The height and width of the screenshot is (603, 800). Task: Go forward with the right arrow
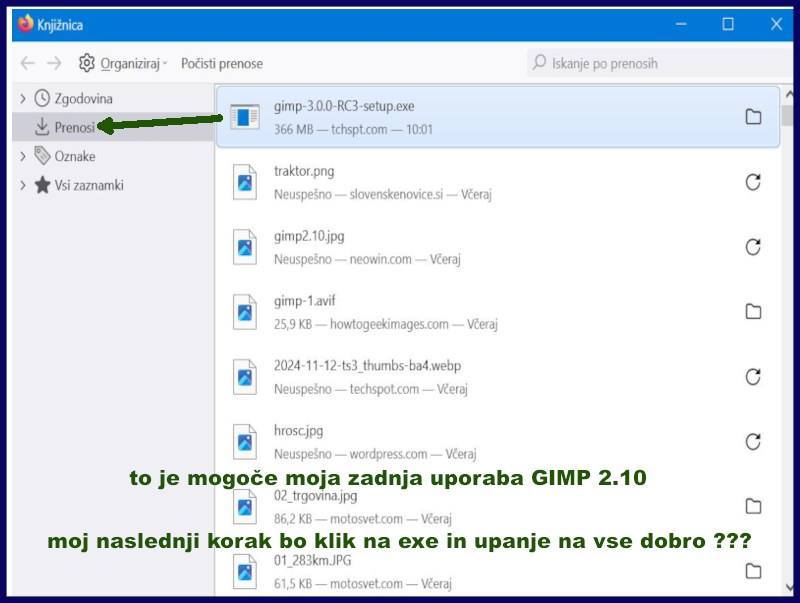[x=54, y=63]
